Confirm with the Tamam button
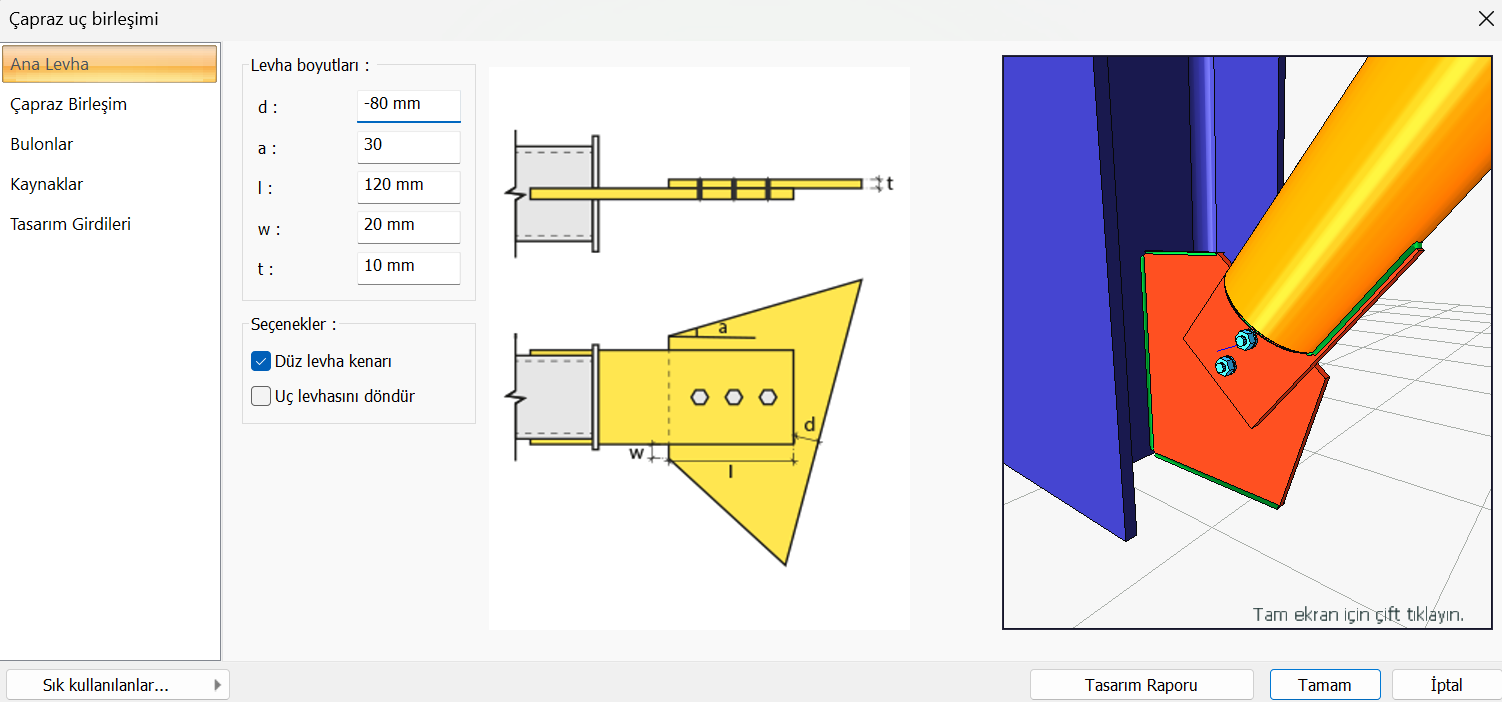Viewport: 1502px width, 702px height. (x=1324, y=685)
